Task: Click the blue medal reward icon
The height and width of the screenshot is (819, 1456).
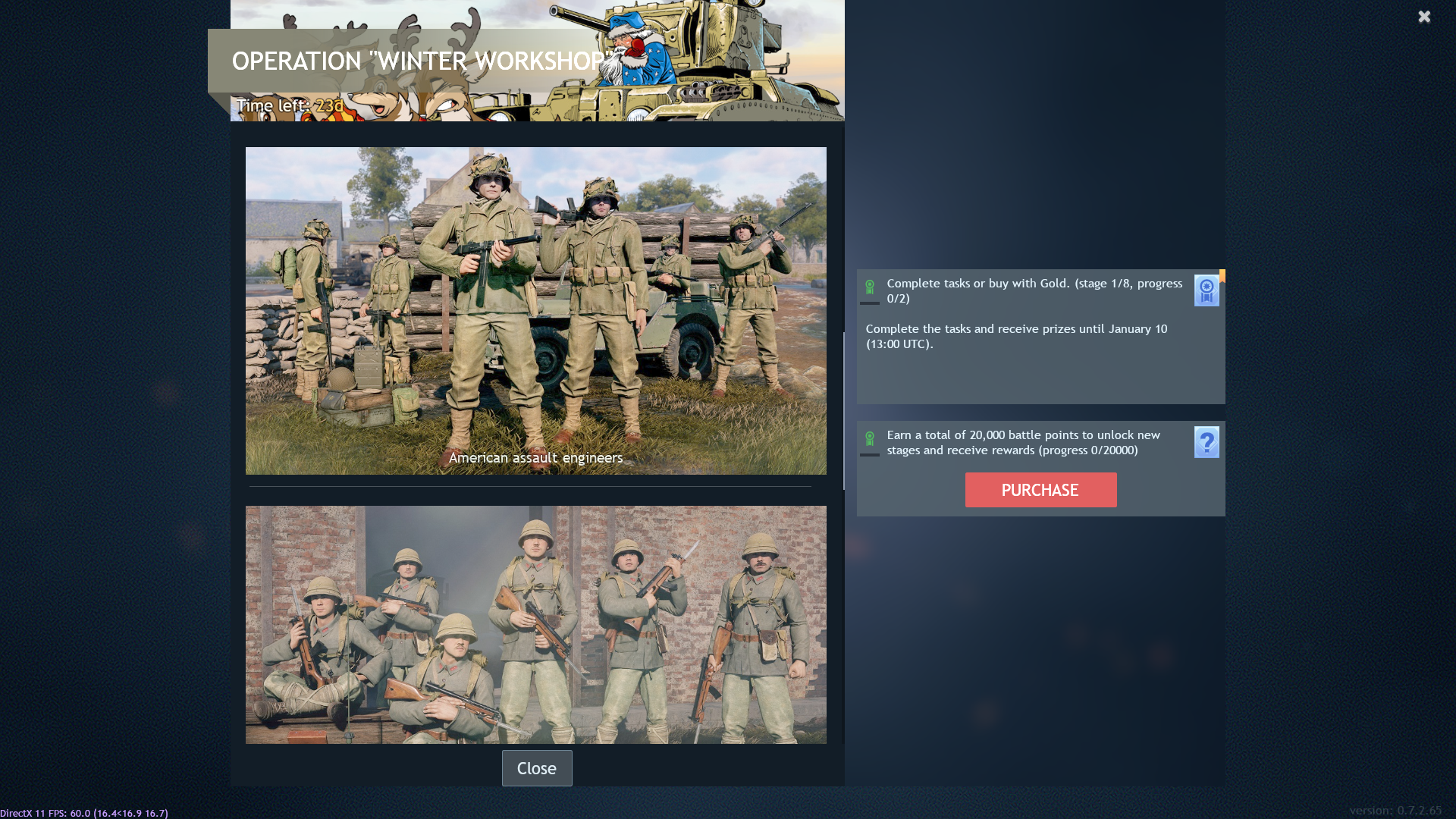Action: click(x=1206, y=290)
